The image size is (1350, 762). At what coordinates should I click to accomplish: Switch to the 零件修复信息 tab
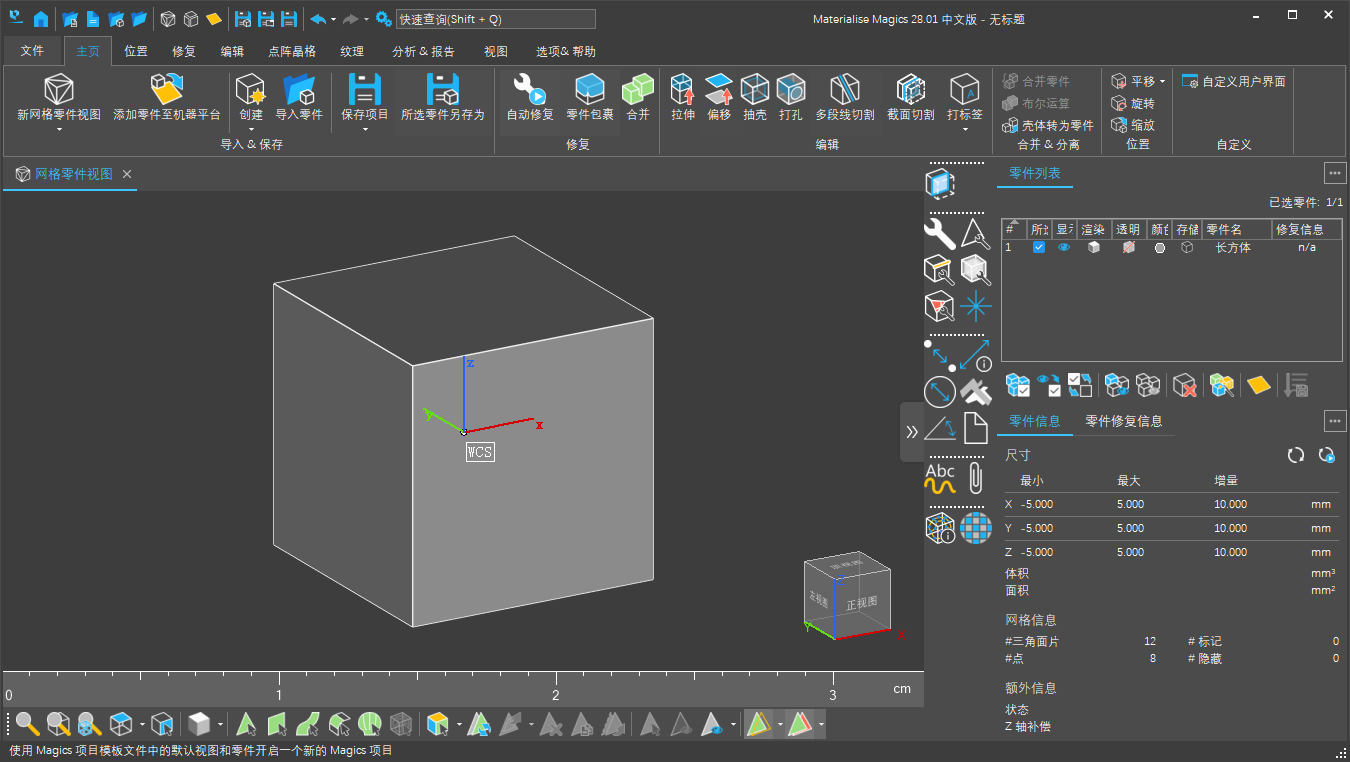tap(1124, 421)
